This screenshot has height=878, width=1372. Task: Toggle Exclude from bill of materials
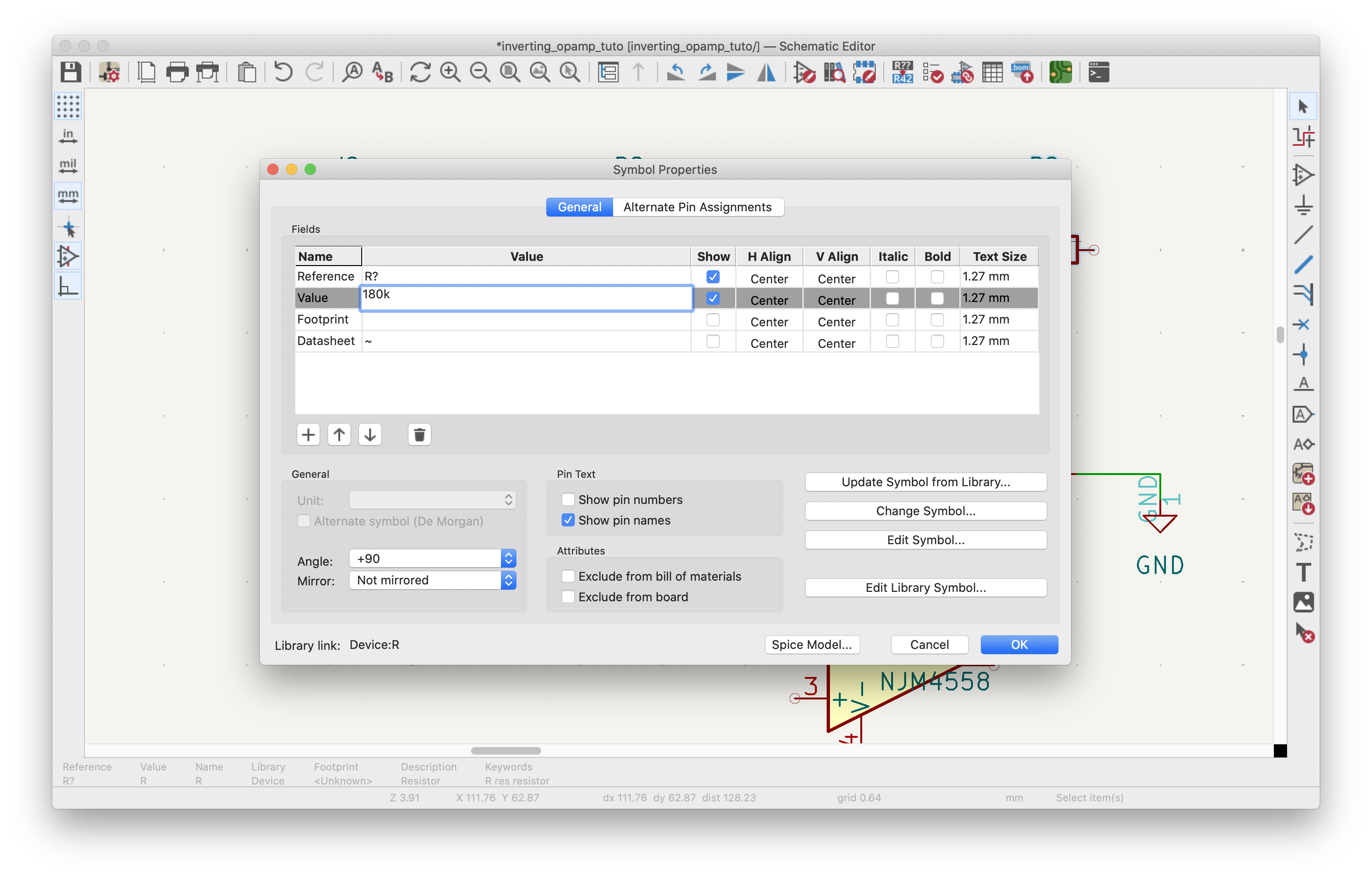click(566, 576)
